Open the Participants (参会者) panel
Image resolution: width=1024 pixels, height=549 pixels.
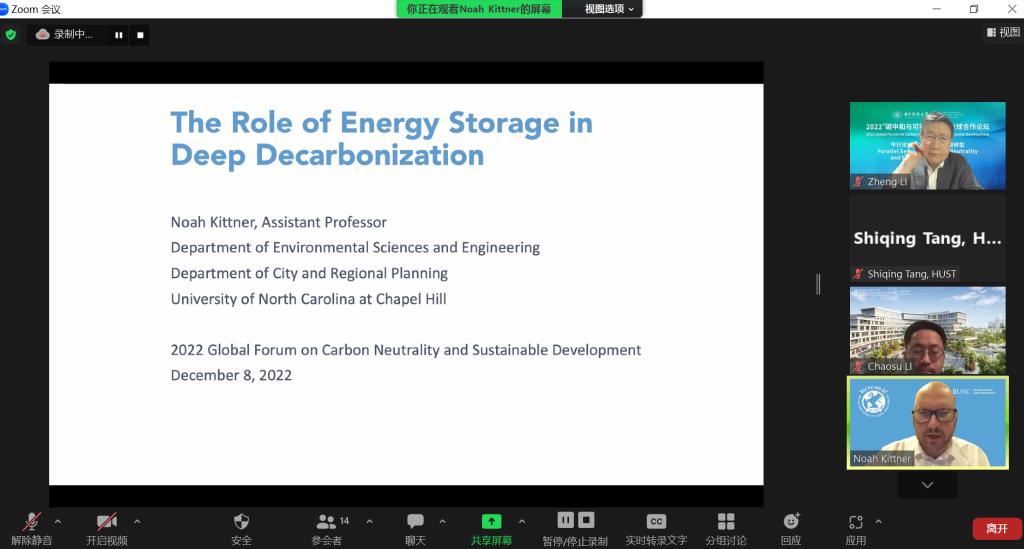click(327, 523)
